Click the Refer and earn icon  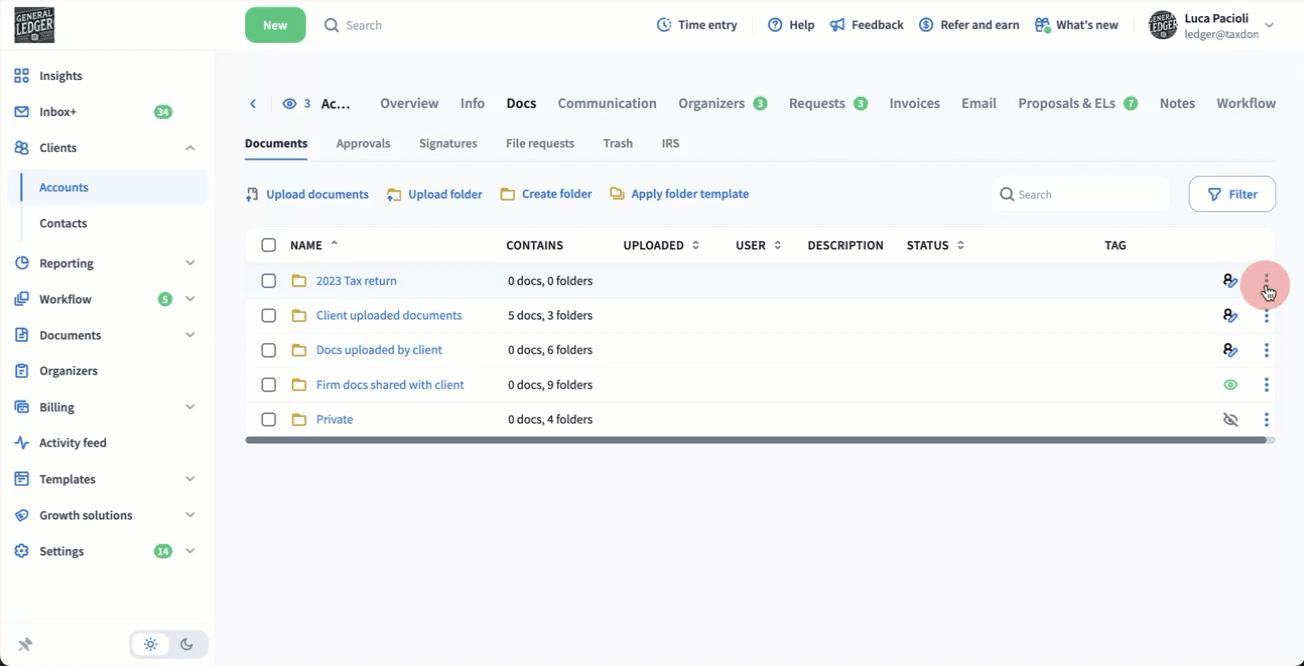click(x=926, y=25)
